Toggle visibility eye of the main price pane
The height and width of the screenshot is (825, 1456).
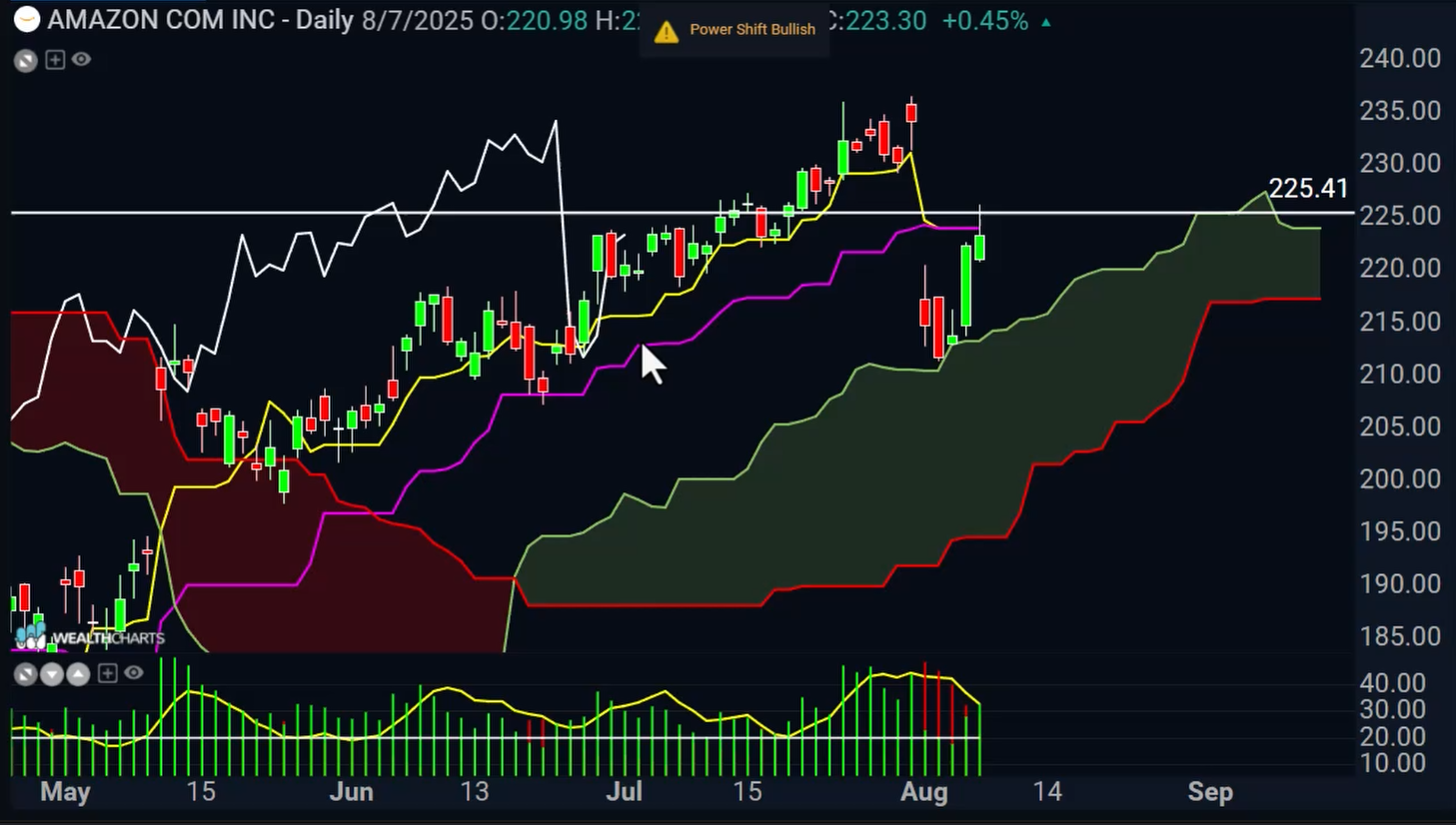82,60
